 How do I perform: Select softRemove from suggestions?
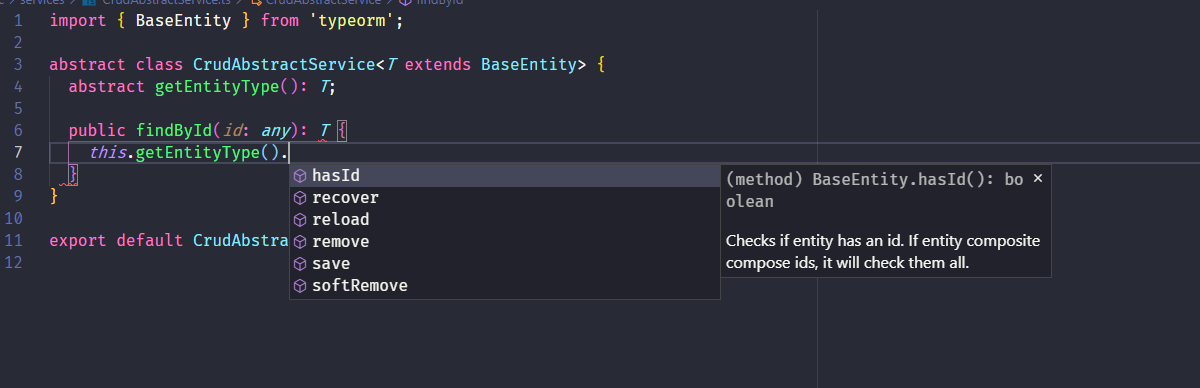pyautogui.click(x=505, y=285)
